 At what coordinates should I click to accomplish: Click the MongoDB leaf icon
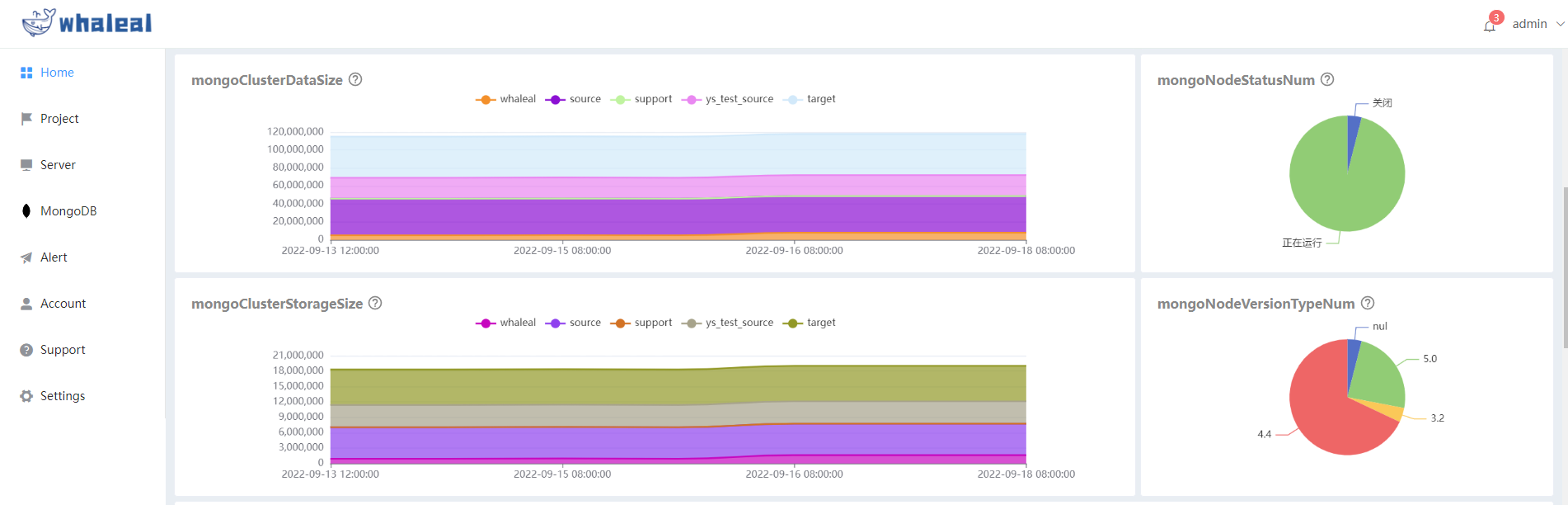pos(26,211)
